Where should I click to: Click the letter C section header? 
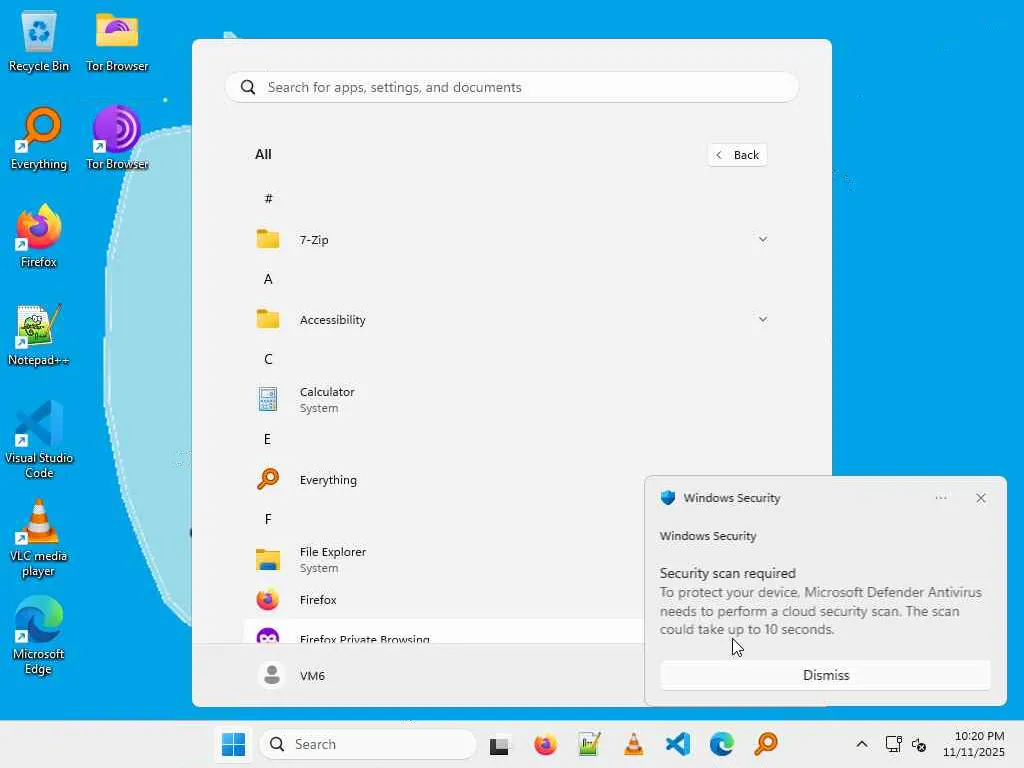tap(268, 359)
